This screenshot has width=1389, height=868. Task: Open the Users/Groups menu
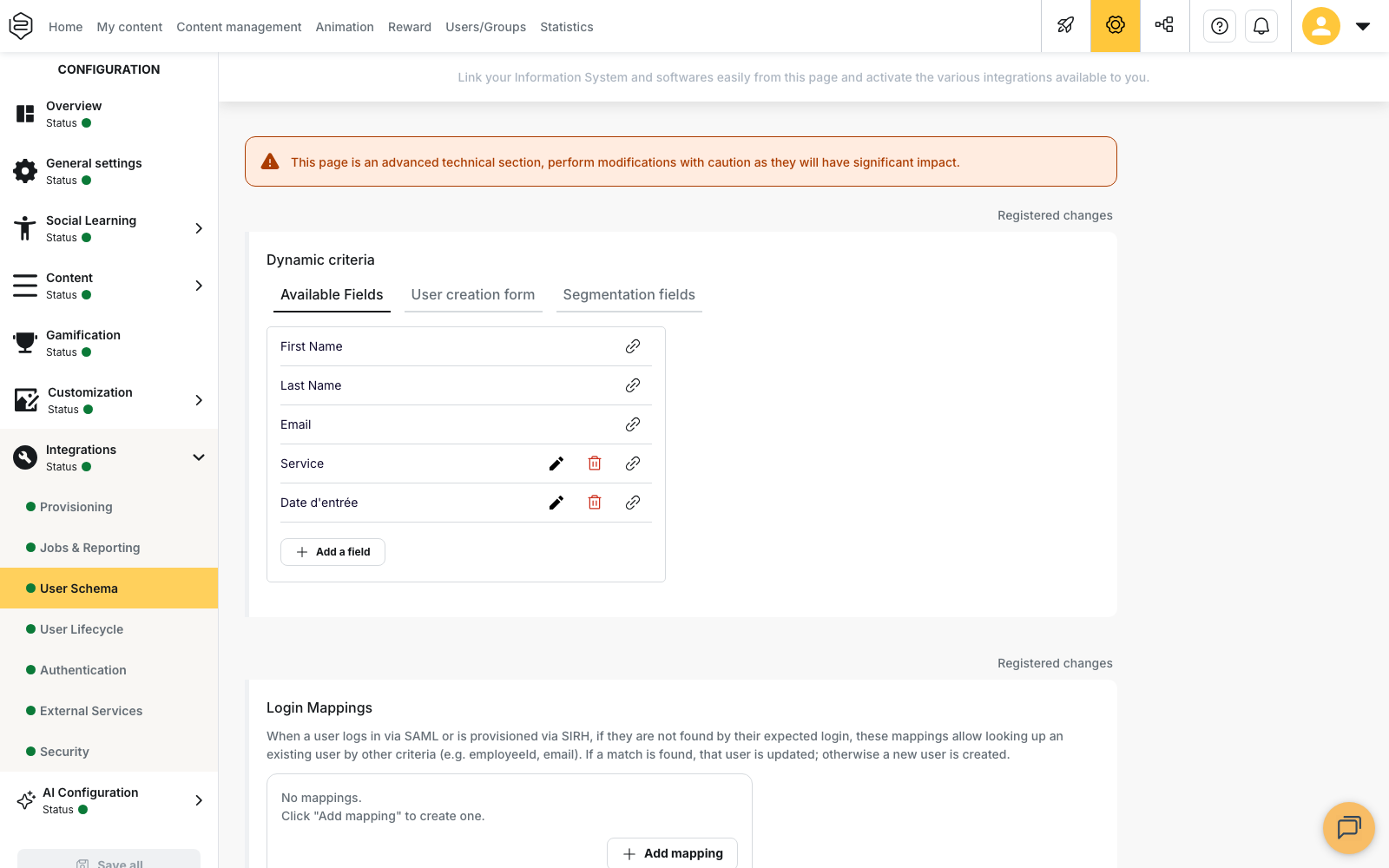coord(486,27)
